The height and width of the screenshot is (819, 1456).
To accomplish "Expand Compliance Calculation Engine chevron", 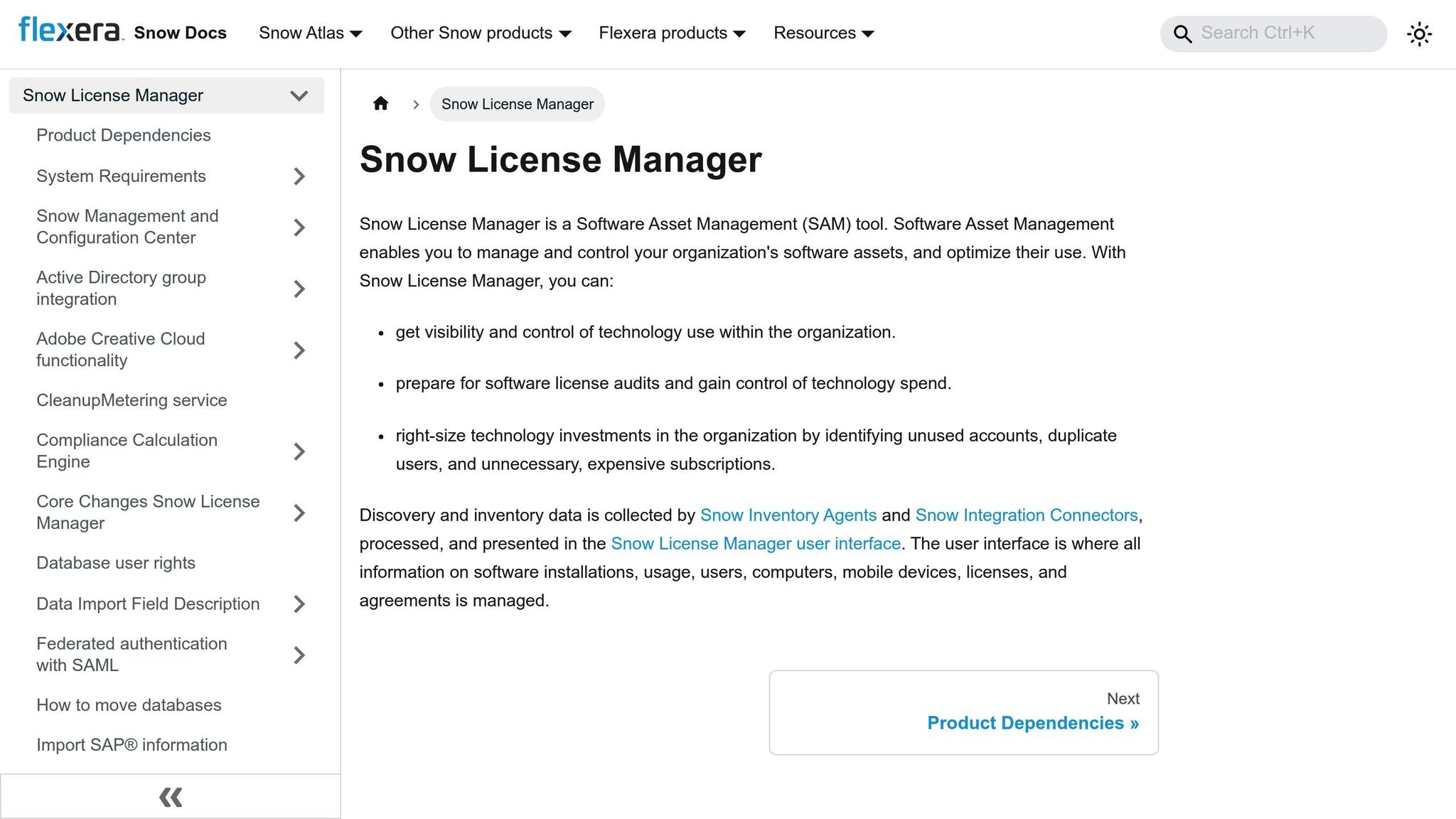I will tap(299, 451).
